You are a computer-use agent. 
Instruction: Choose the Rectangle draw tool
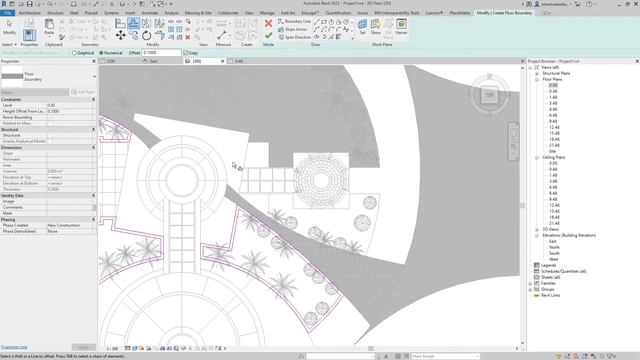324,22
